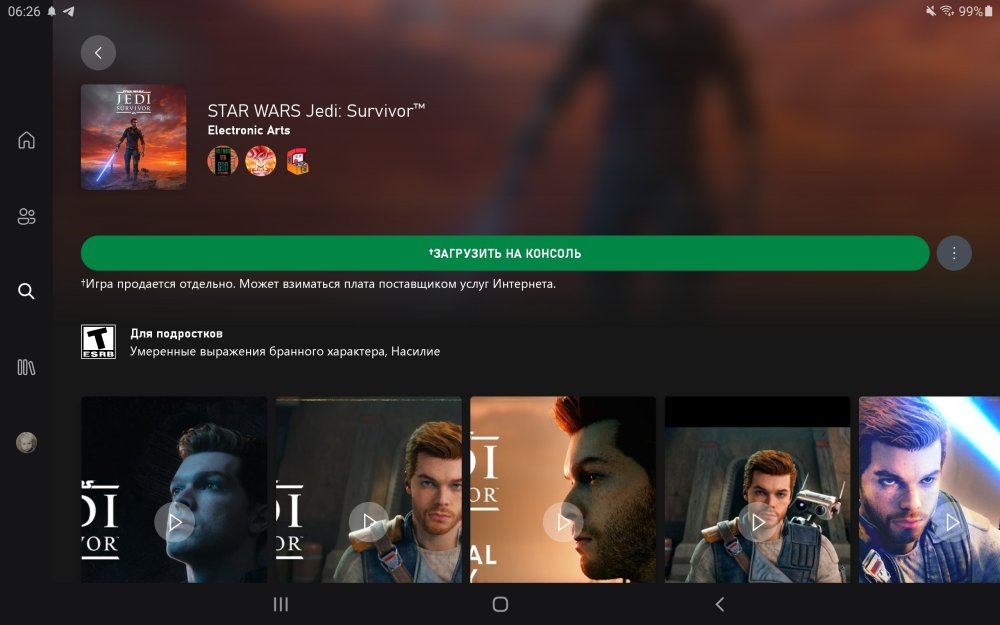Image resolution: width=1000 pixels, height=625 pixels.
Task: Tap the Jedi Survivor cover art
Action: [133, 137]
